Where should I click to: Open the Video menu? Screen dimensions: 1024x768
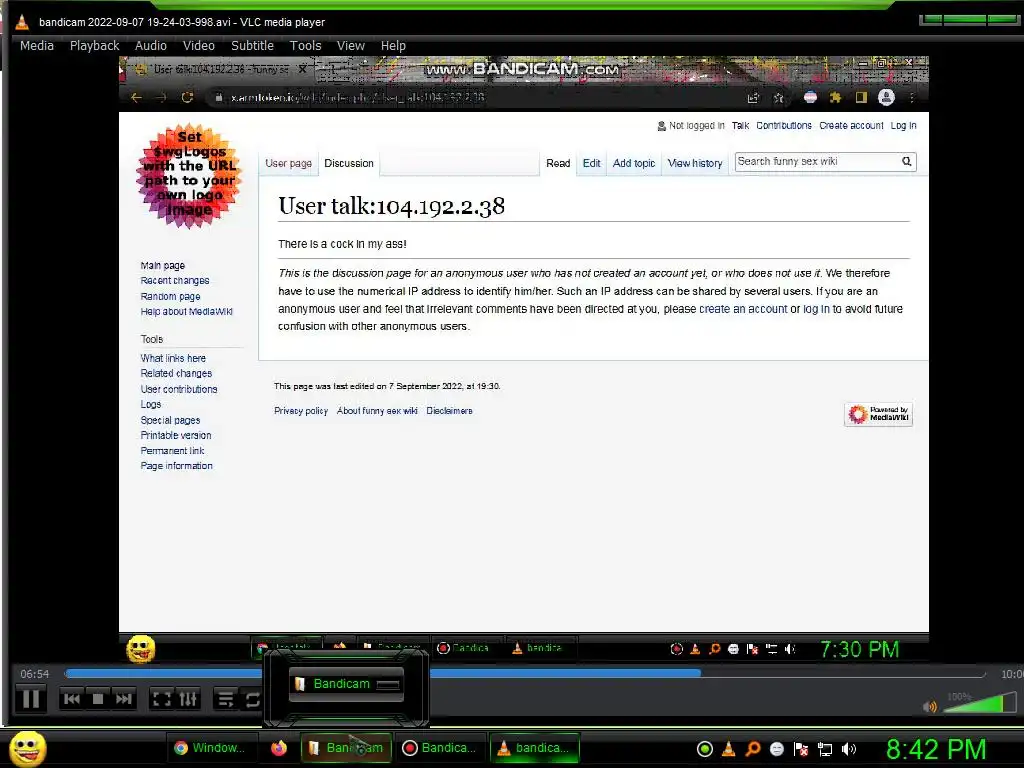click(x=199, y=46)
